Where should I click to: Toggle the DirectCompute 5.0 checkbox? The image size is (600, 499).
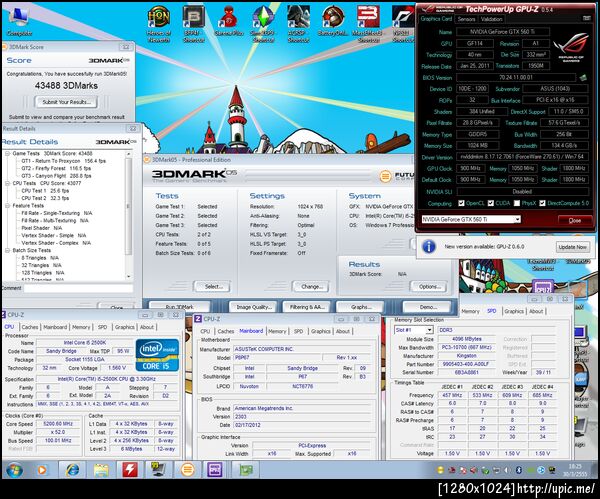[542, 203]
